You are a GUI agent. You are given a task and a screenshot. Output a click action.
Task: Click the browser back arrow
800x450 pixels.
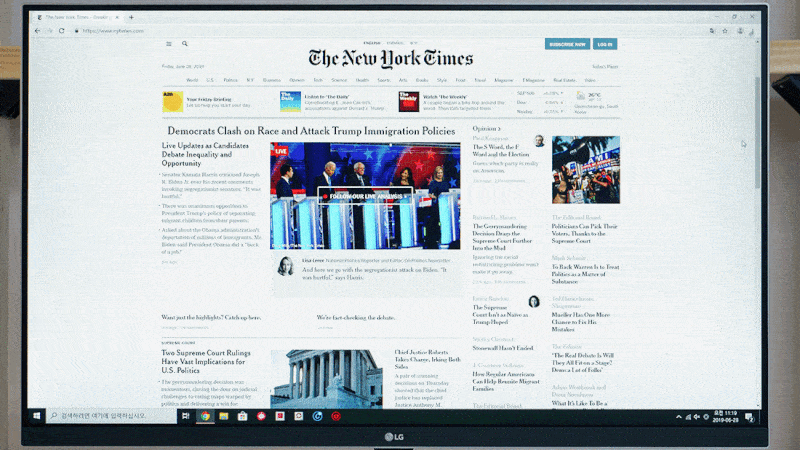pos(37,30)
